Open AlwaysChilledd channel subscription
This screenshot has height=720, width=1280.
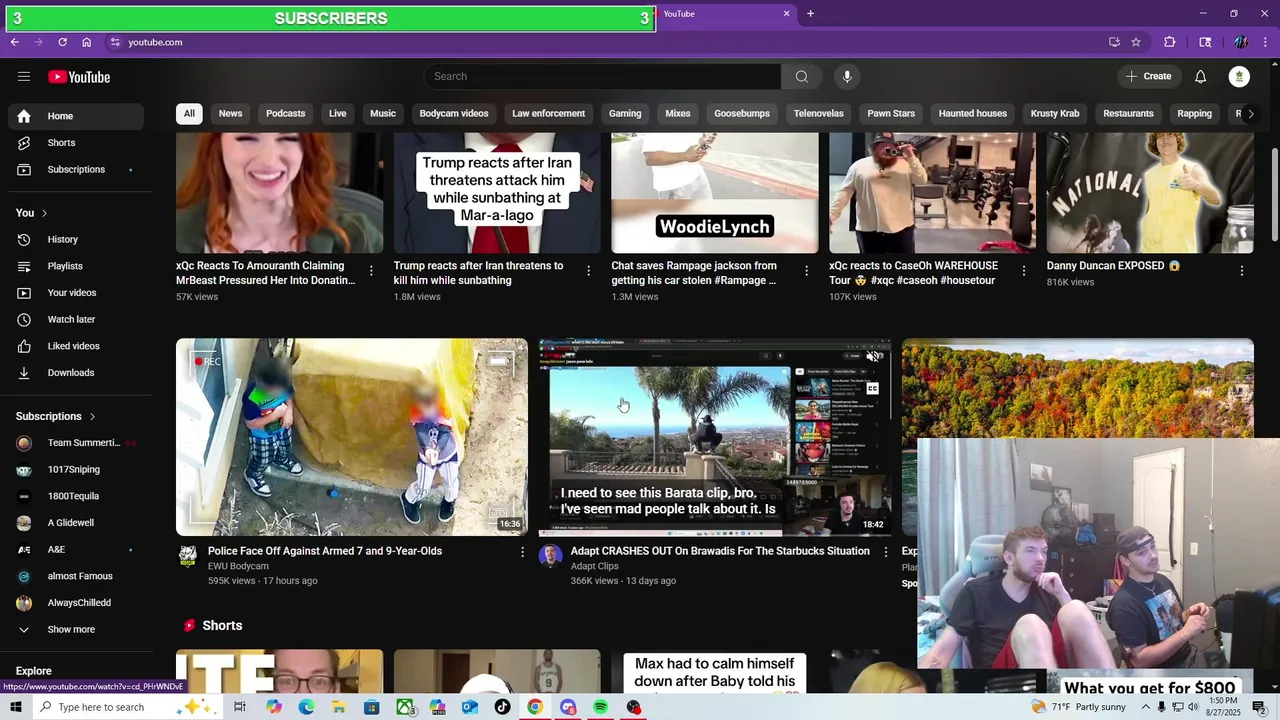76,603
